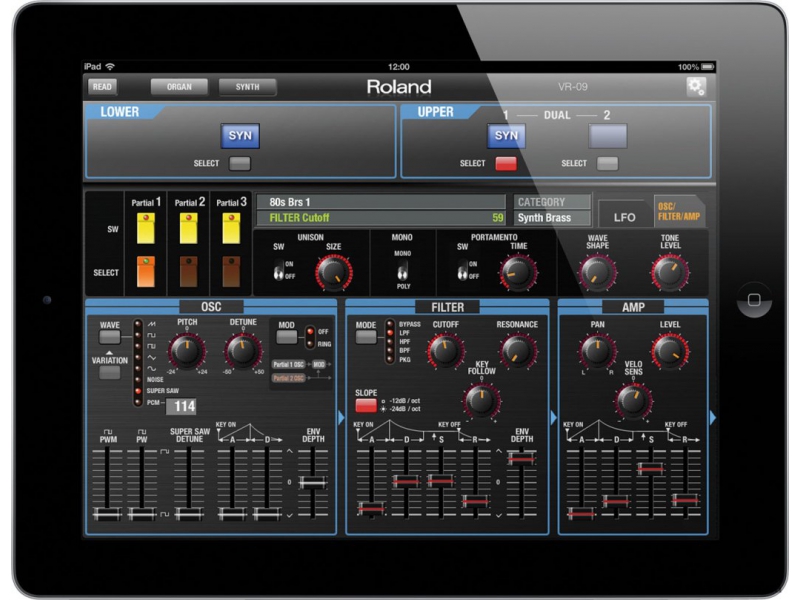Toggle Partial 1 SW yellow switch
This screenshot has height=600, width=800.
tap(145, 228)
